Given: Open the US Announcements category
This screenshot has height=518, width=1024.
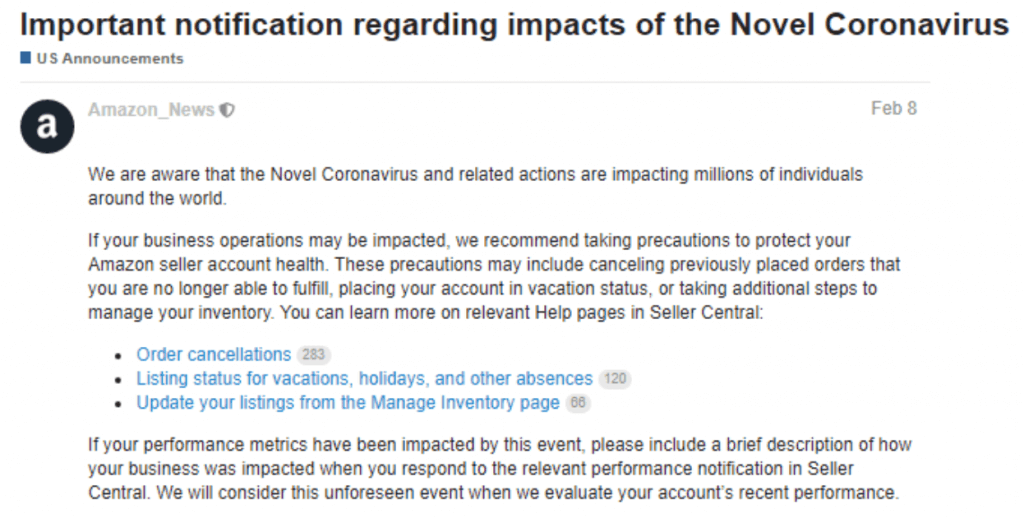Looking at the screenshot, I should [x=110, y=58].
